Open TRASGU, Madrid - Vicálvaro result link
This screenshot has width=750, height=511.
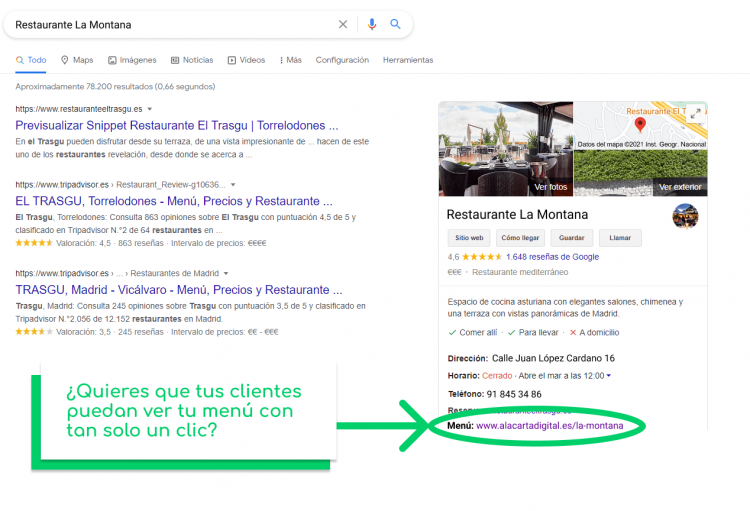coord(179,290)
